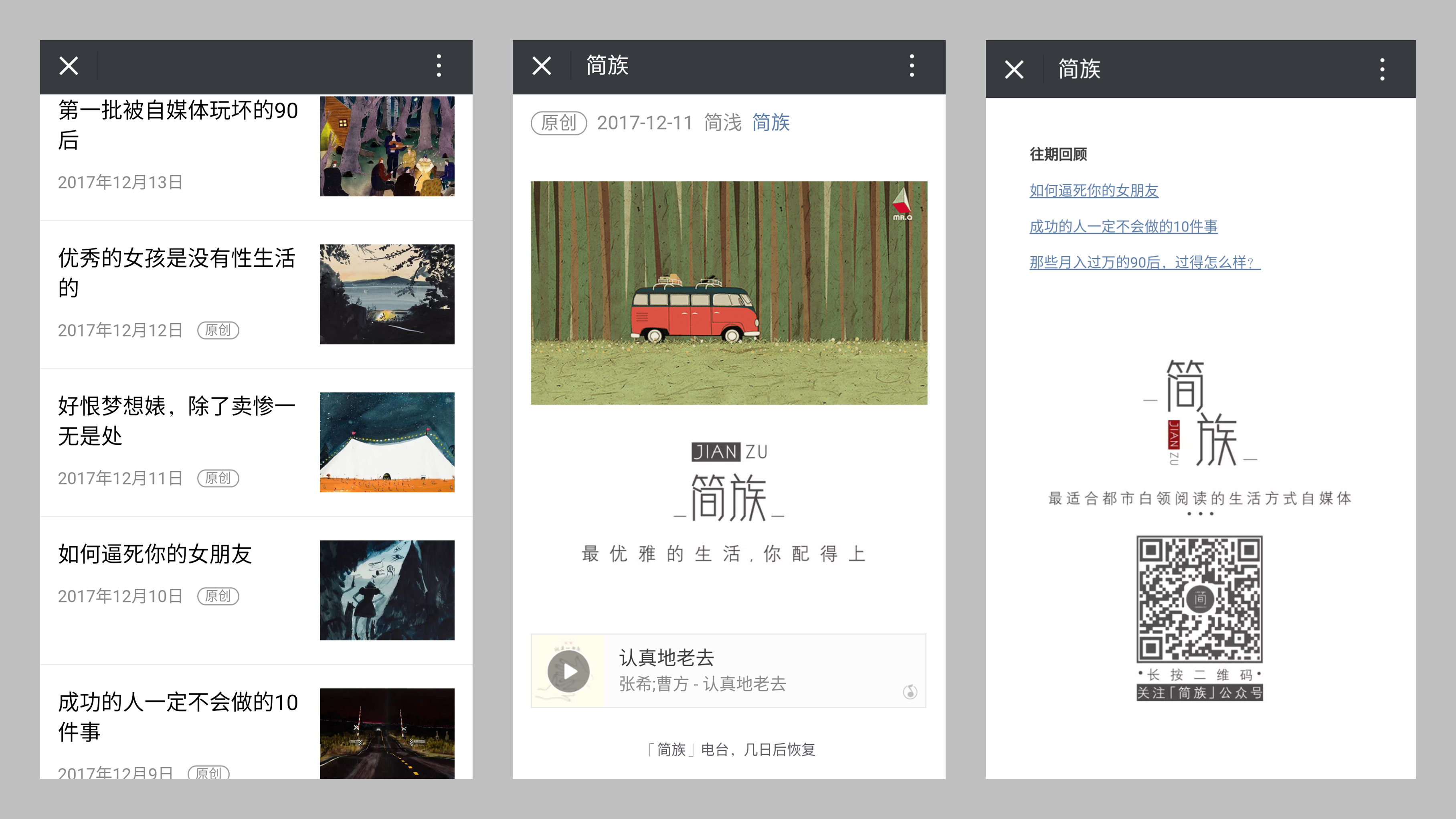1456x819 pixels.
Task: Play the song 认真地老去
Action: [x=568, y=671]
